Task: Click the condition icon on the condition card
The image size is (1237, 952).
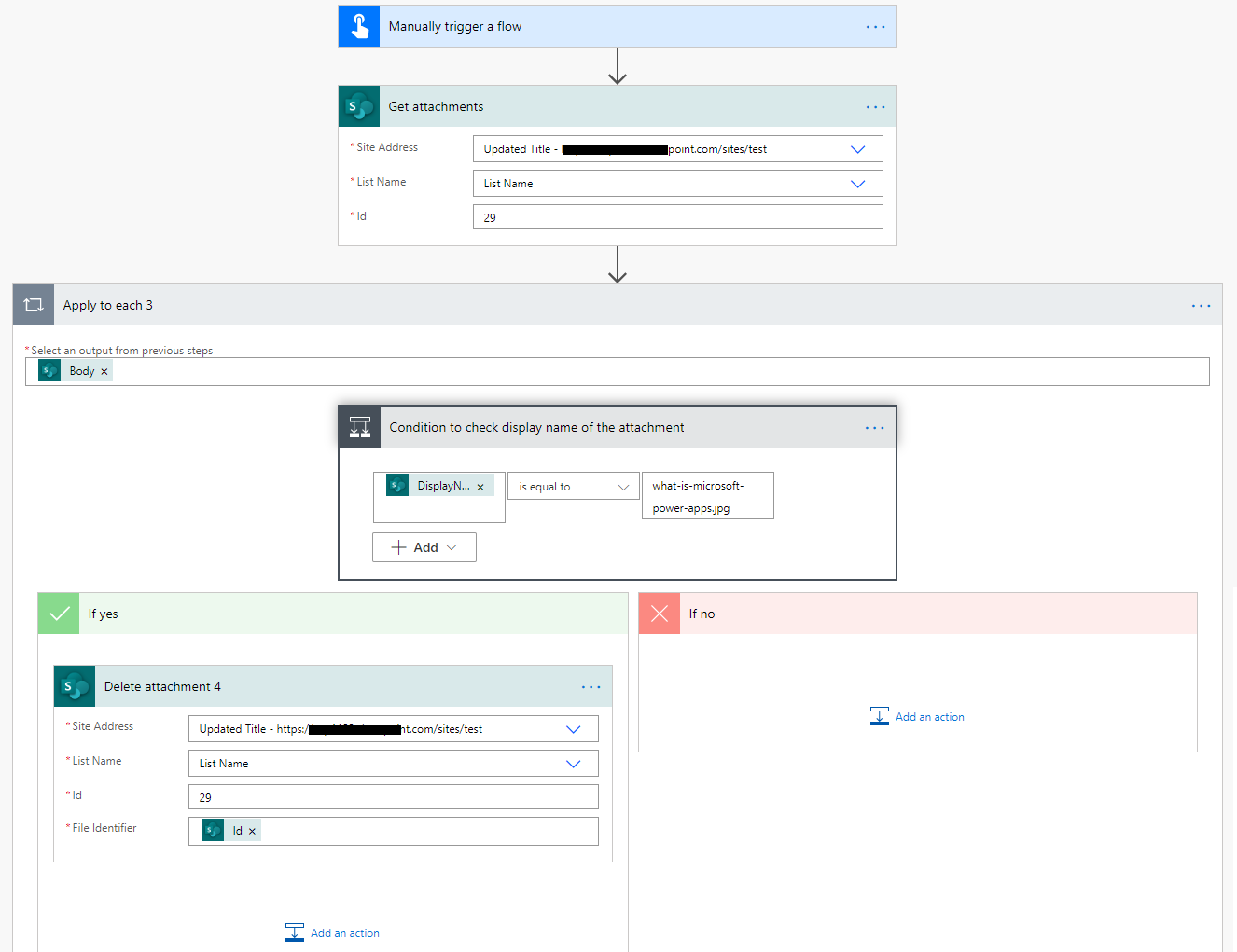Action: tap(359, 426)
